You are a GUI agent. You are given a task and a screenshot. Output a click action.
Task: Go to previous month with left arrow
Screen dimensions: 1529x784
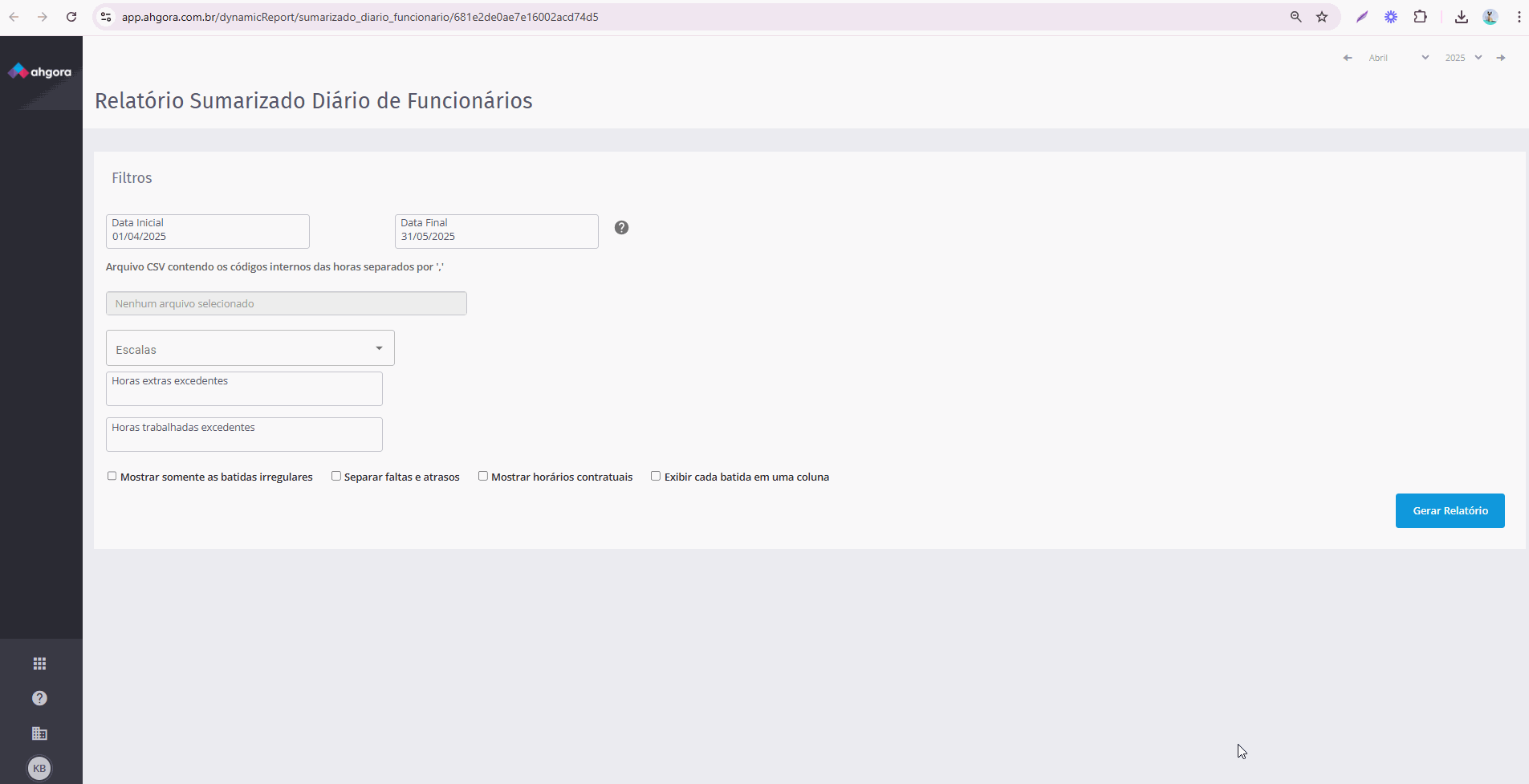click(1348, 58)
